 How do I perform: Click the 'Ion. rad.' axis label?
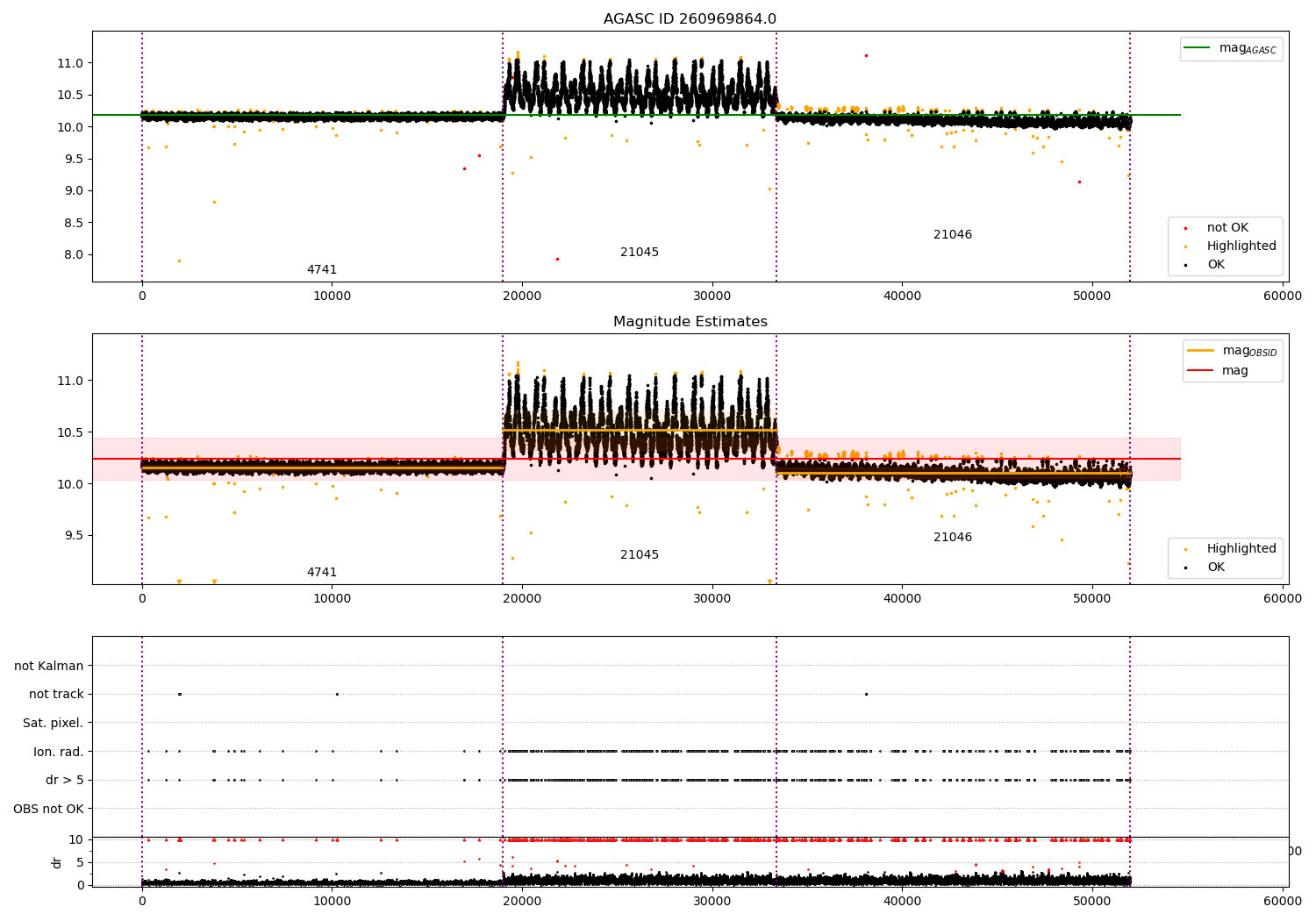coord(59,753)
